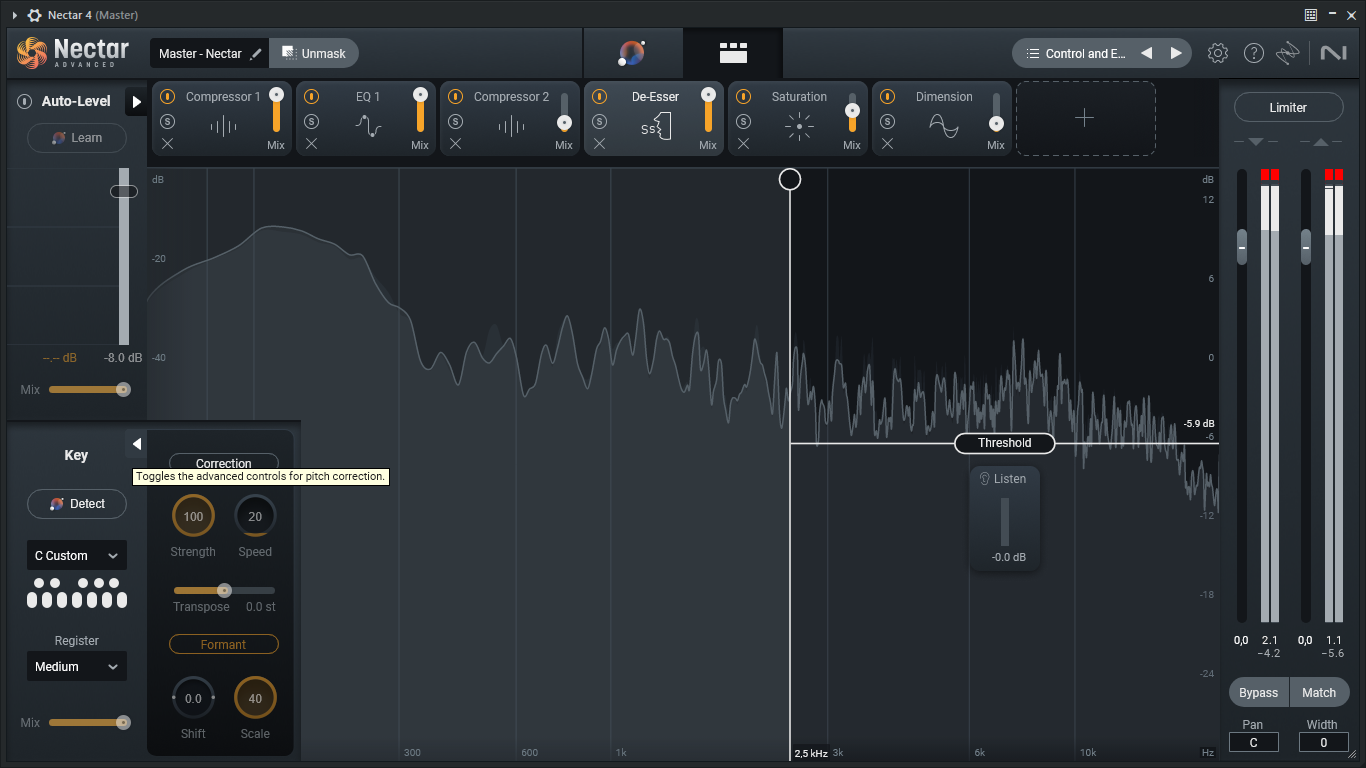Screen dimensions: 1366x768
Task: Solo the Saturation module
Action: pos(743,121)
